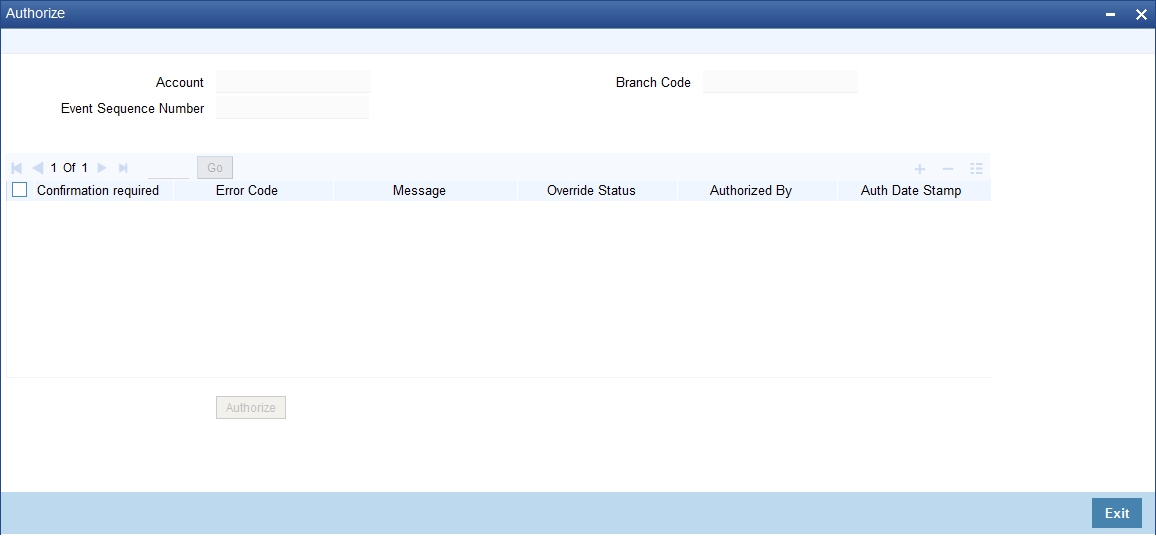Click the page number entry box
The image size is (1156, 541).
click(x=168, y=168)
